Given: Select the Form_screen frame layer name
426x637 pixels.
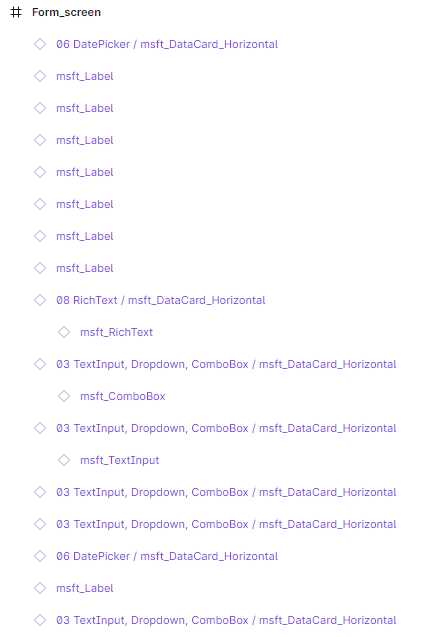Looking at the screenshot, I should coord(67,12).
